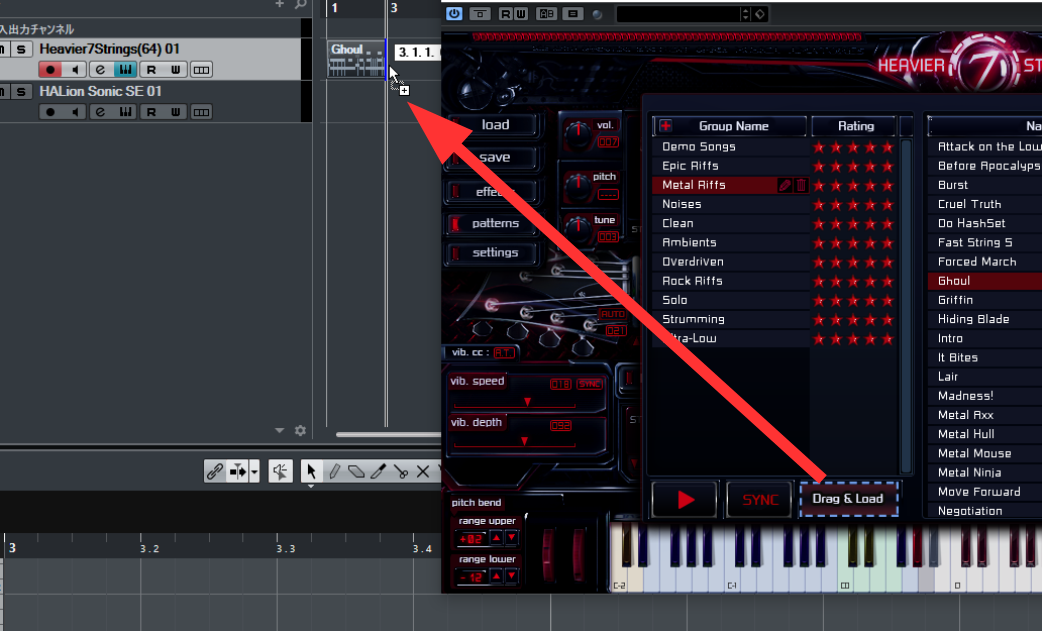Open track list settings gear

tap(300, 430)
